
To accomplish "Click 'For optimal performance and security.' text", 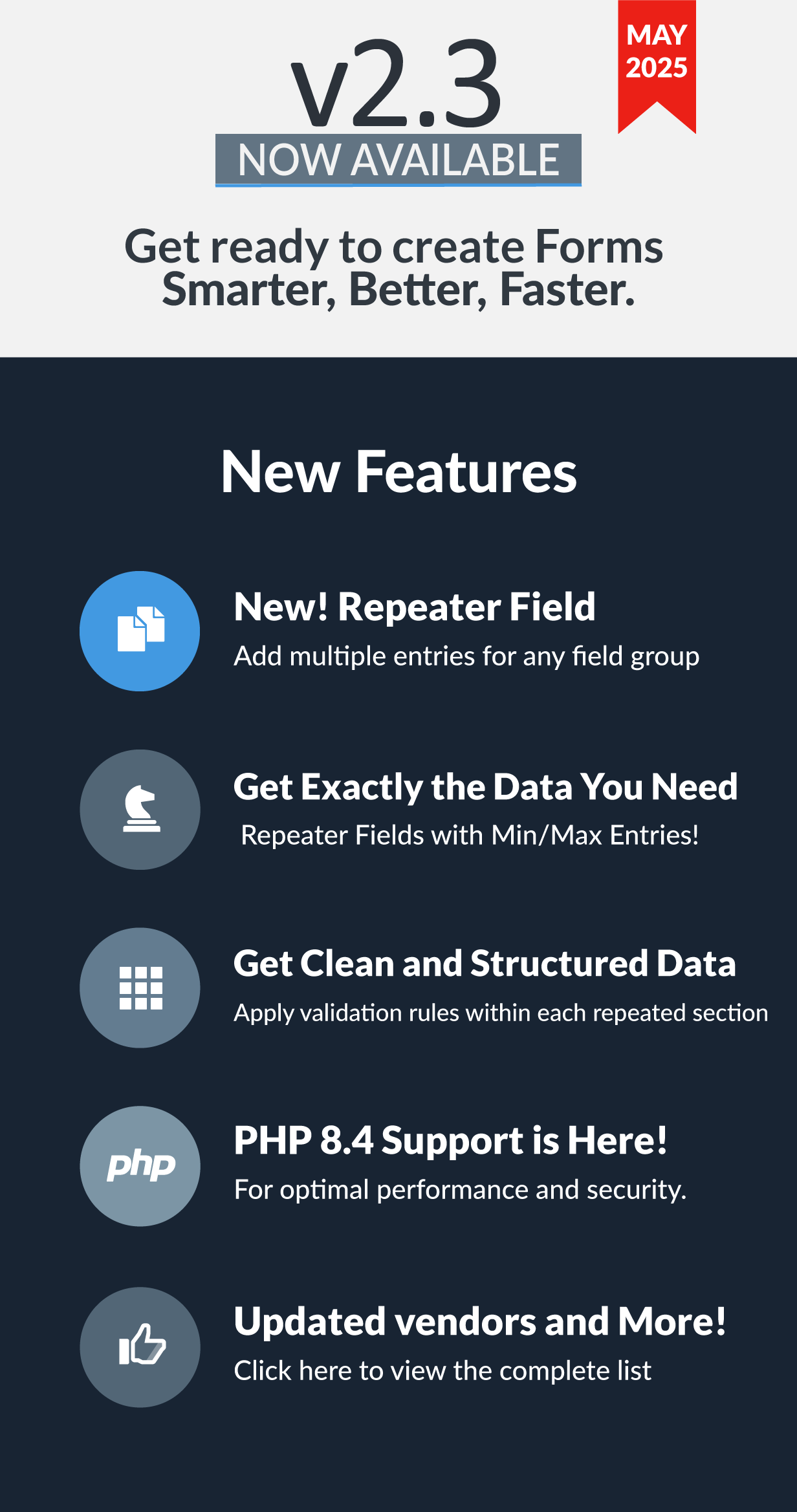I will pos(460,1190).
